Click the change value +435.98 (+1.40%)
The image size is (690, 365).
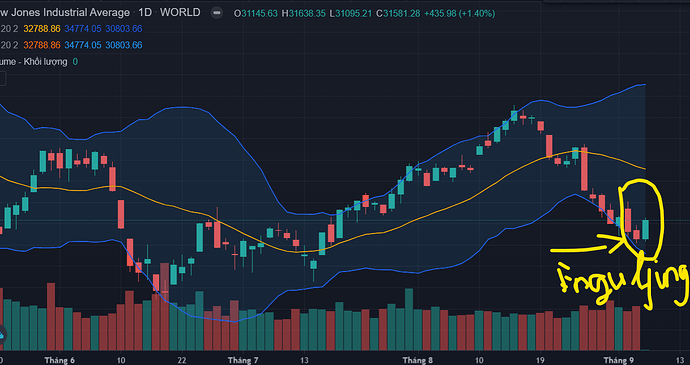[459, 14]
